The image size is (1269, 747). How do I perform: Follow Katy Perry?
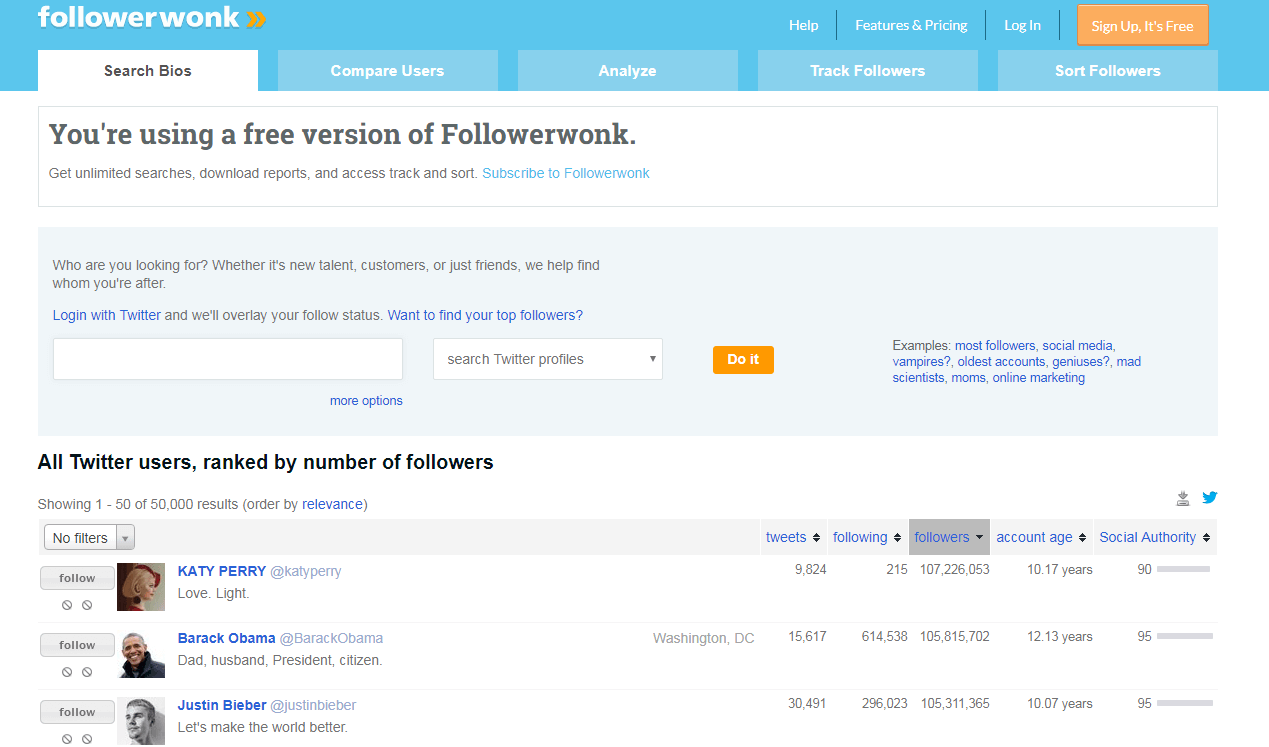tap(77, 578)
